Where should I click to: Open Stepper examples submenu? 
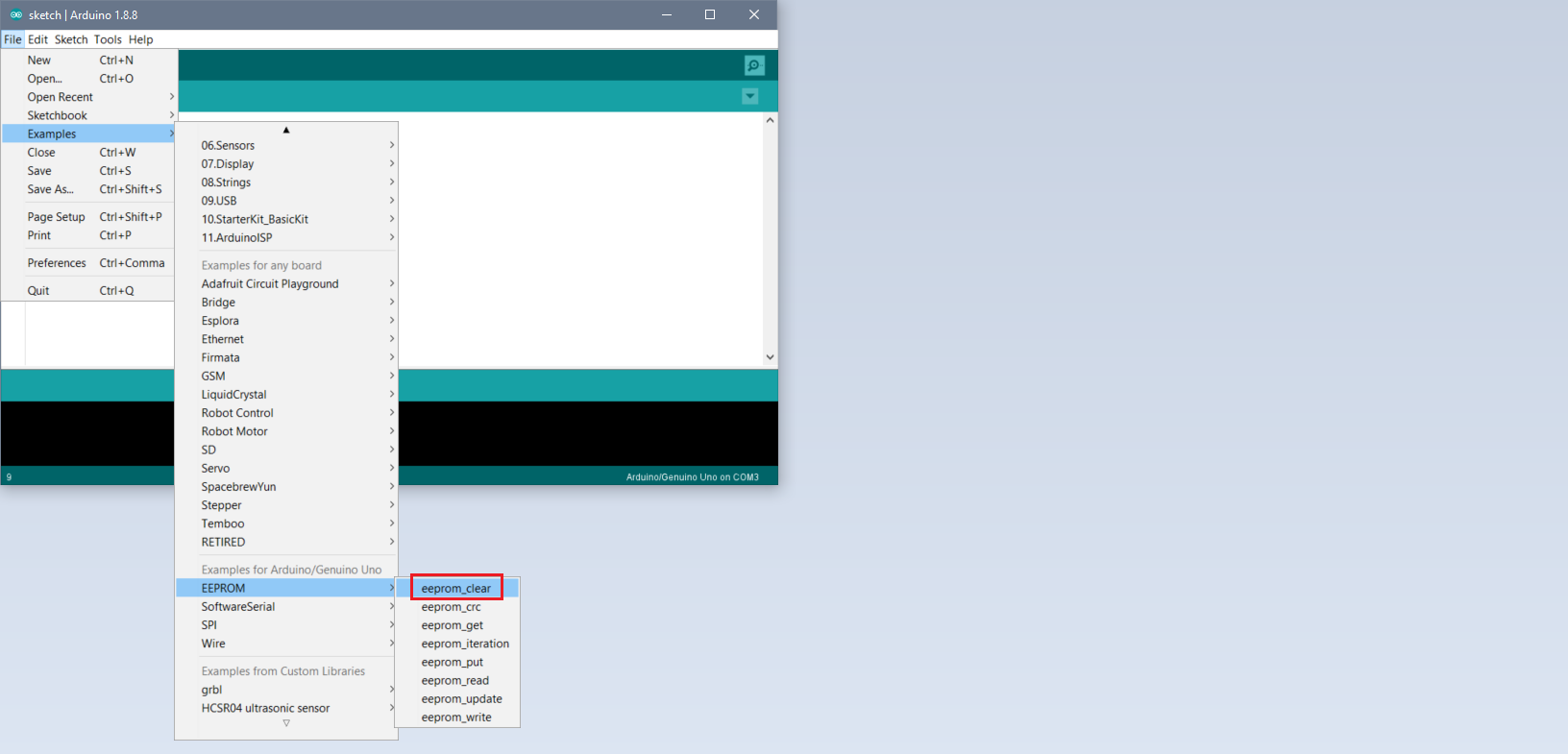coord(286,505)
